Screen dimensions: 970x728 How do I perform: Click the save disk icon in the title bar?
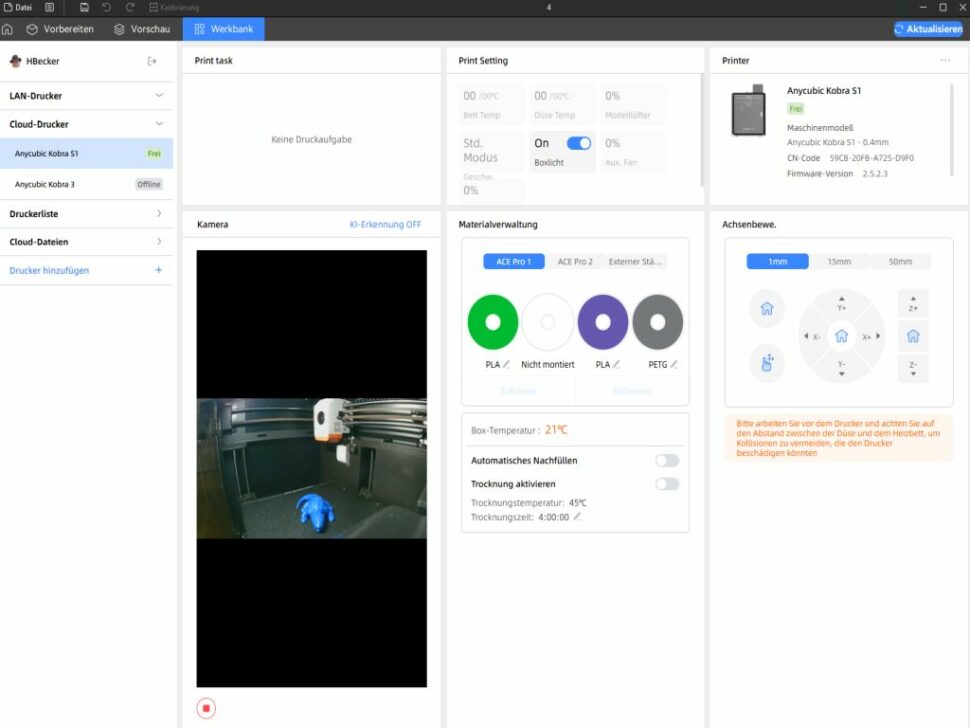[84, 7]
